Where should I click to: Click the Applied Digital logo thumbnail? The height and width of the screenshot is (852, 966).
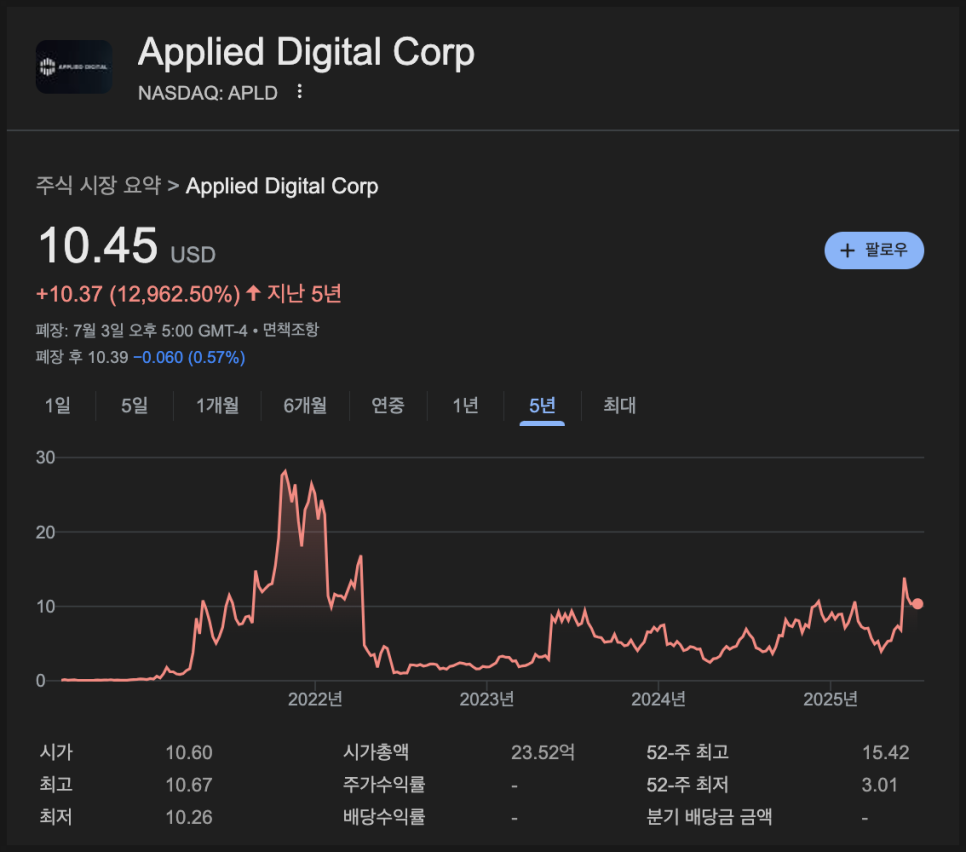point(74,67)
